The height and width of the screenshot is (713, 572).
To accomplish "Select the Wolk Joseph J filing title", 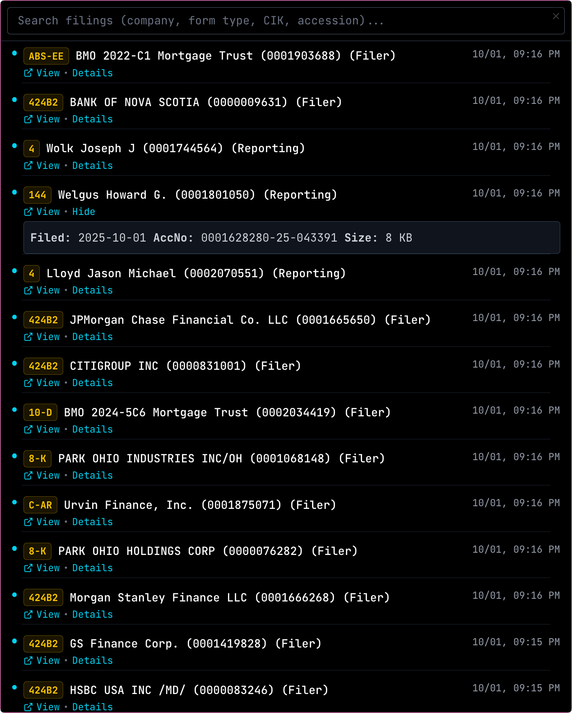I will 176,149.
